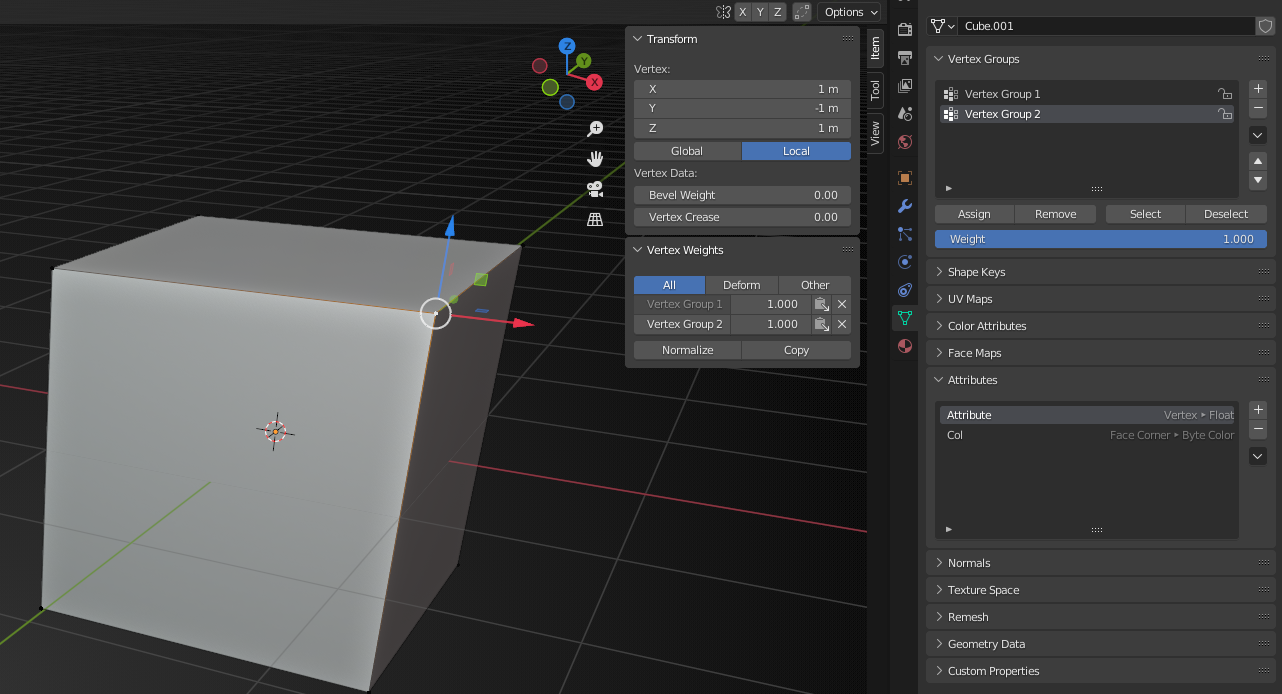Open the View Layer properties icon

tap(905, 86)
